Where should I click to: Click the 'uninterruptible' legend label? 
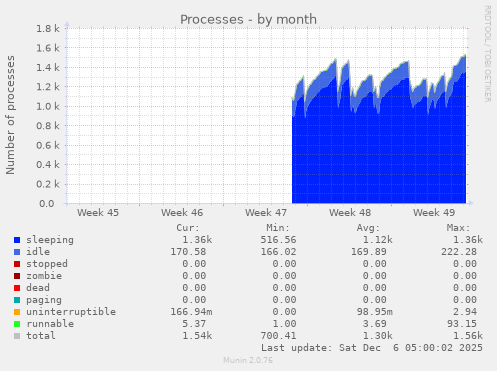(x=71, y=312)
